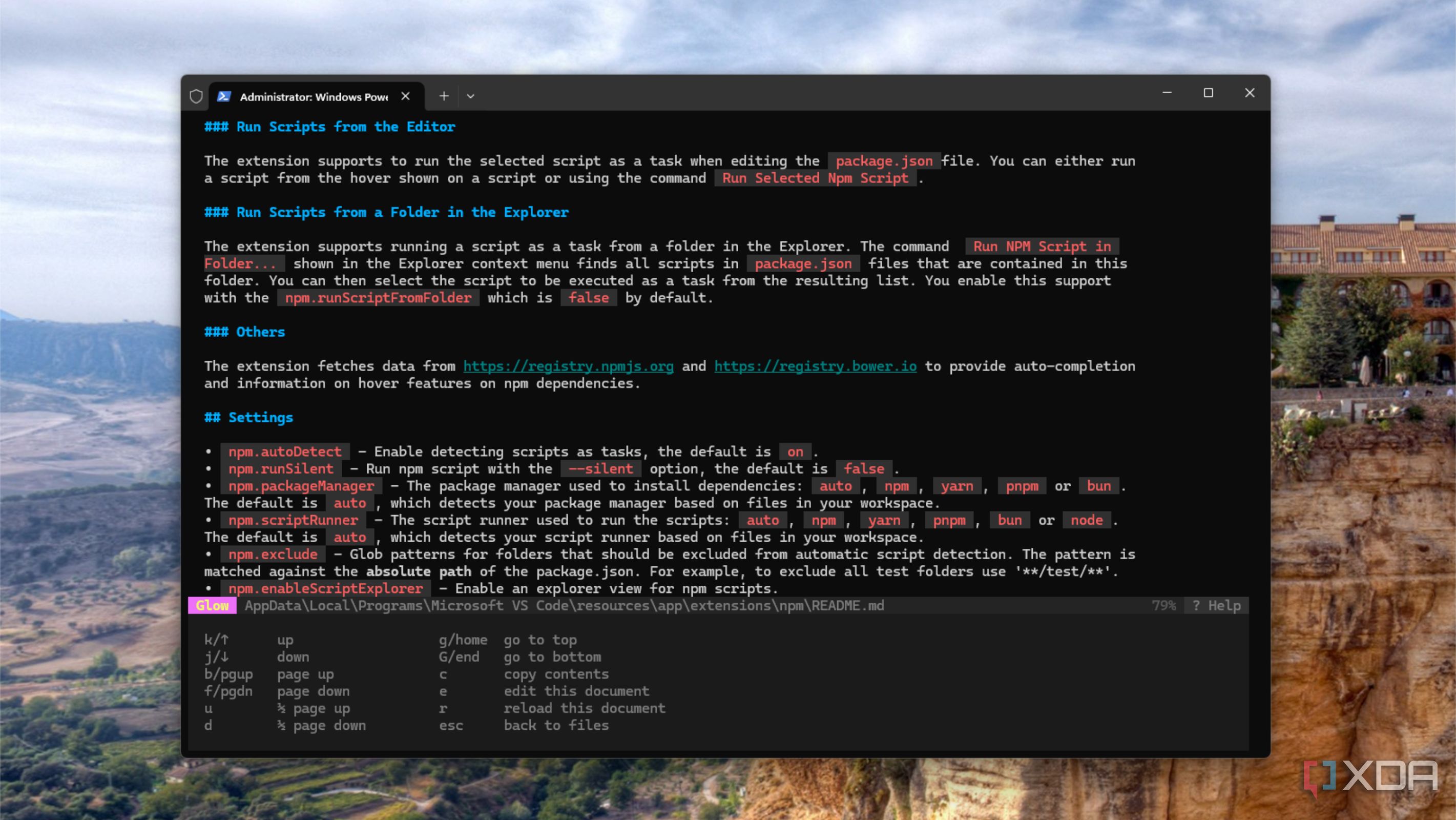Click the 'f/pgdn' key hint
1456x820 pixels.
[x=228, y=692]
